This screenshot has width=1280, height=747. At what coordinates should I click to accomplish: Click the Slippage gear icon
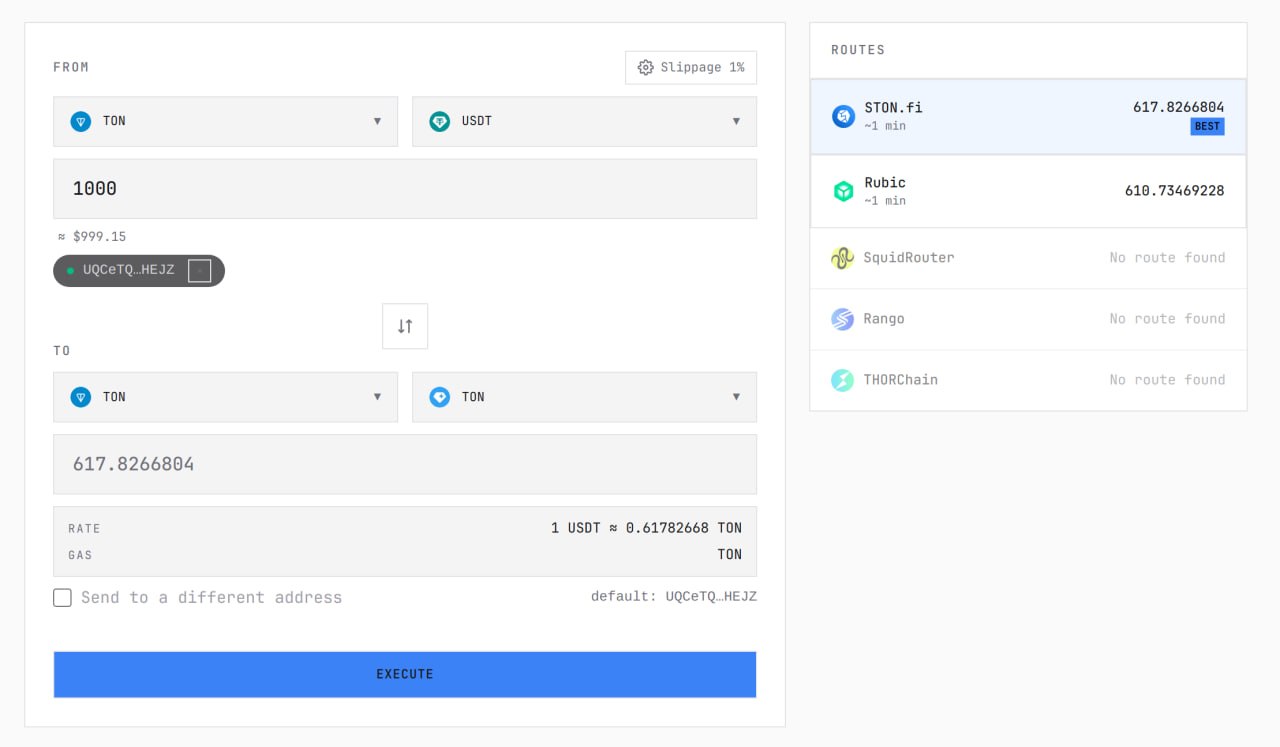(646, 67)
